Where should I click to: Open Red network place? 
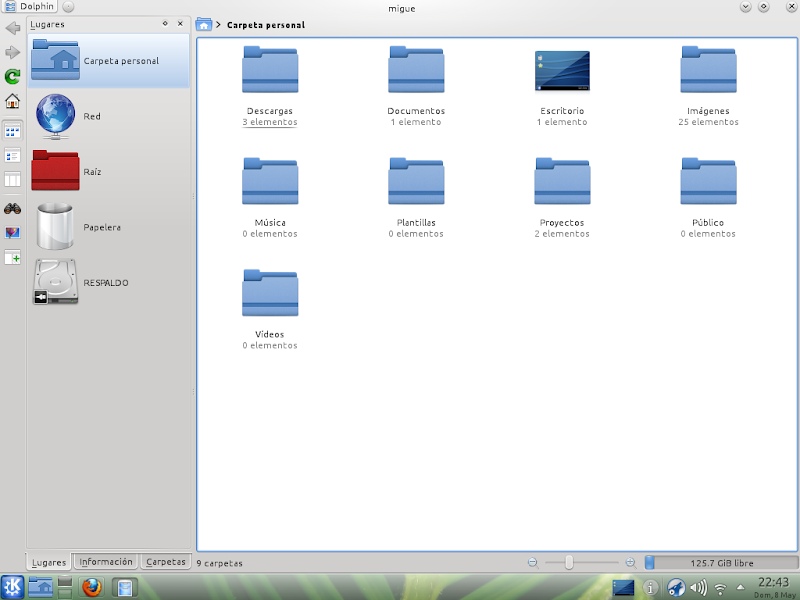[109, 116]
